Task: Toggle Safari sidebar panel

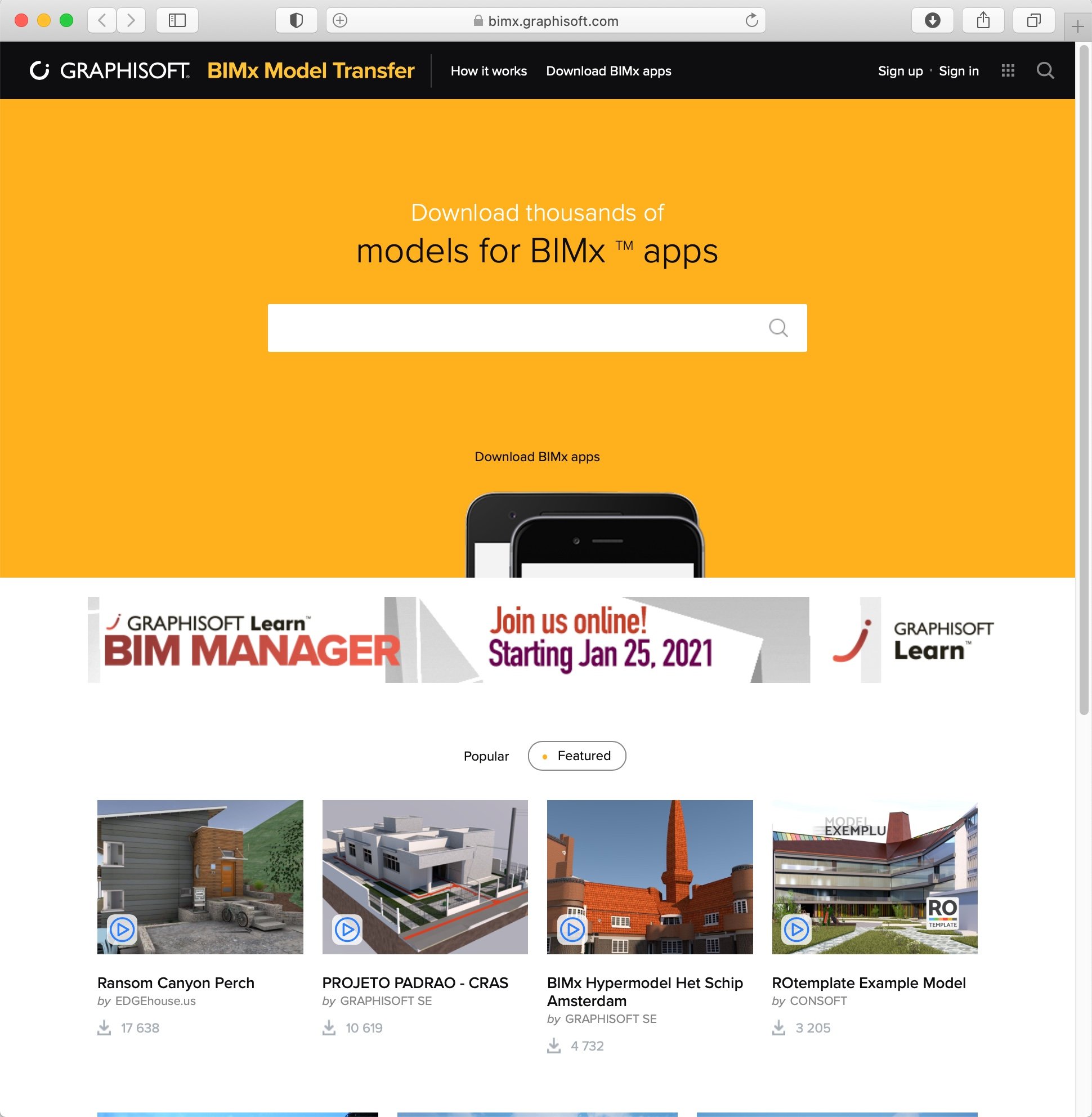Action: 177,21
